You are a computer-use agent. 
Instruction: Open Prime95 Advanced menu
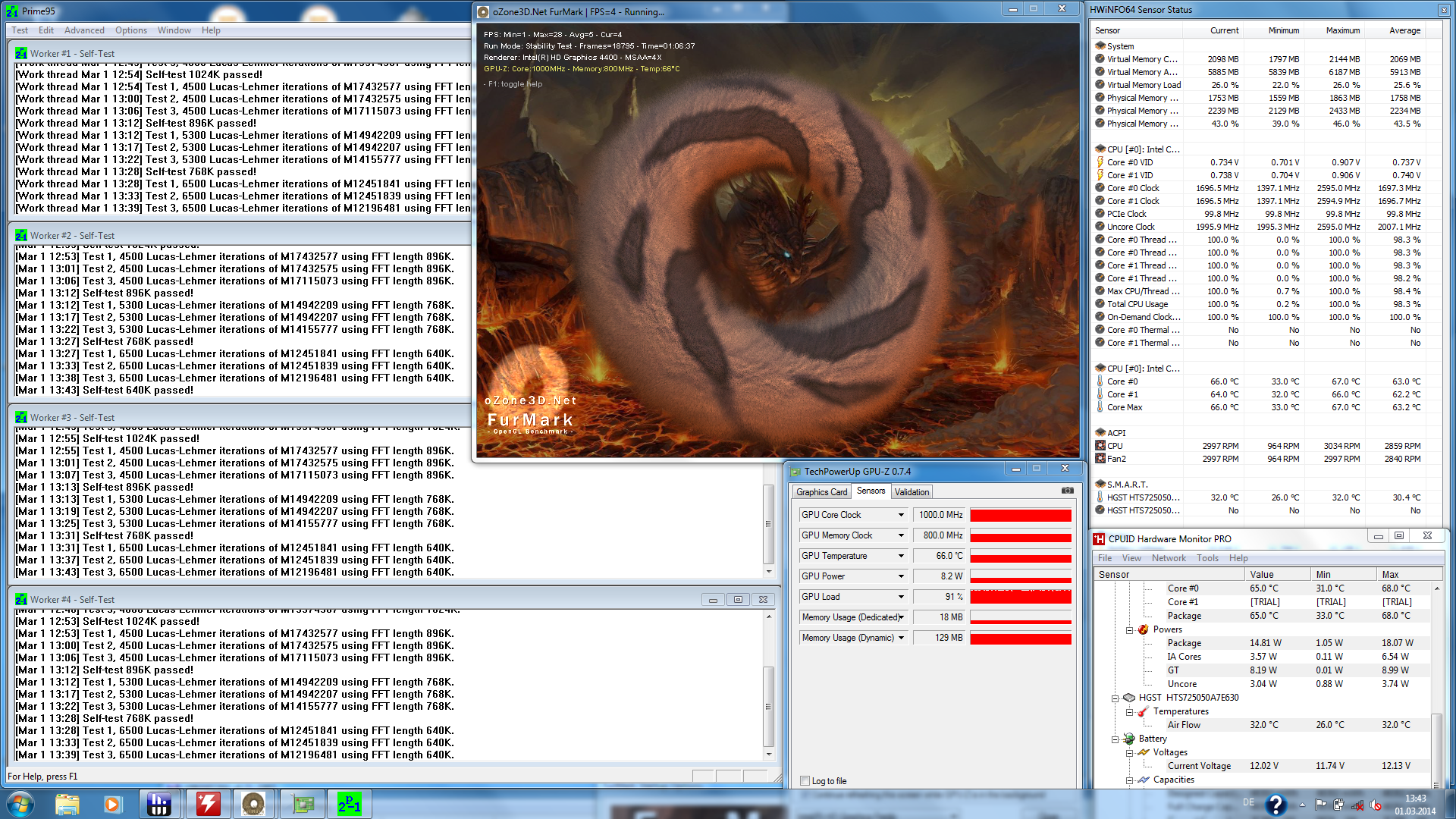(84, 30)
